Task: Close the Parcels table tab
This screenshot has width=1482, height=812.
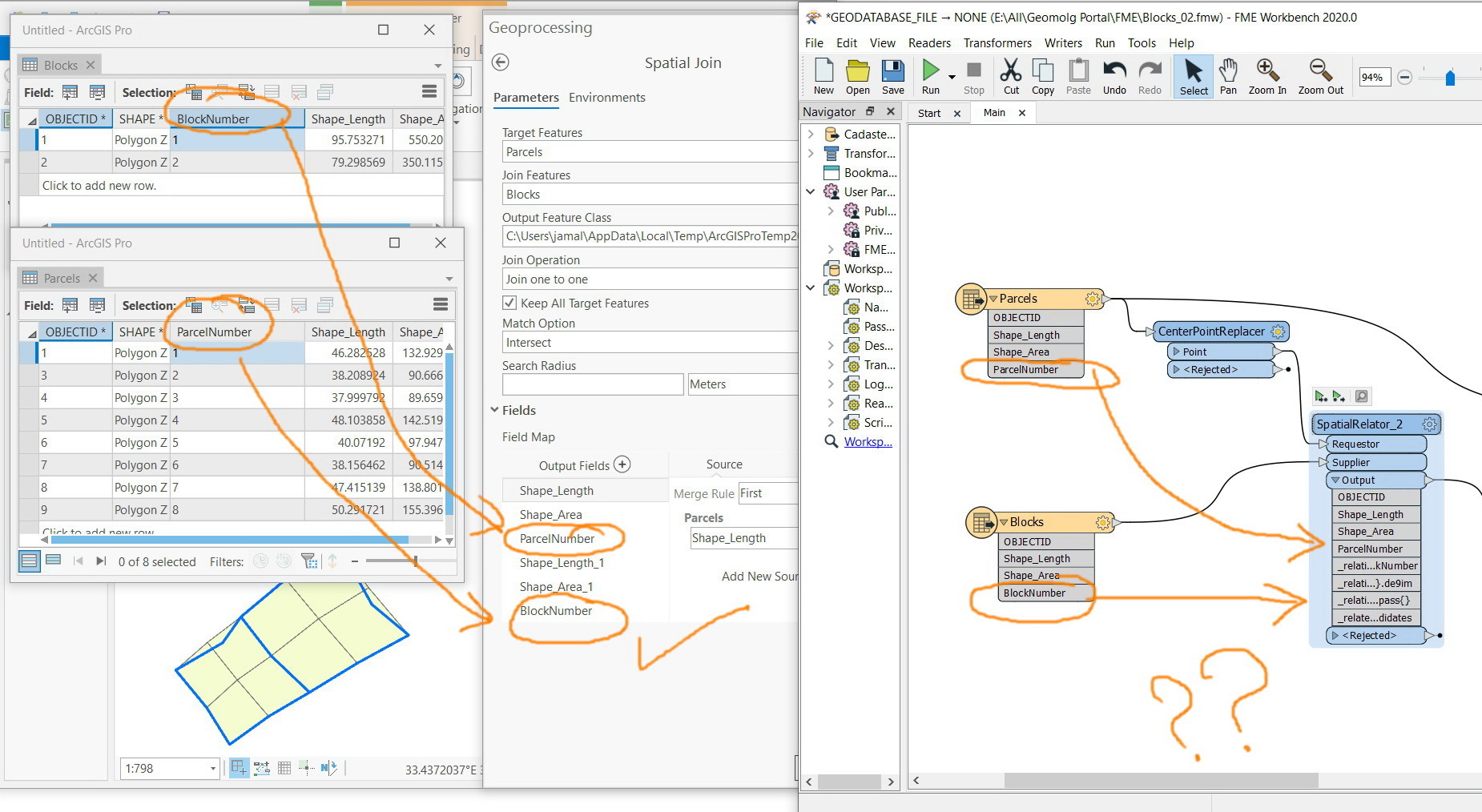Action: pos(93,278)
